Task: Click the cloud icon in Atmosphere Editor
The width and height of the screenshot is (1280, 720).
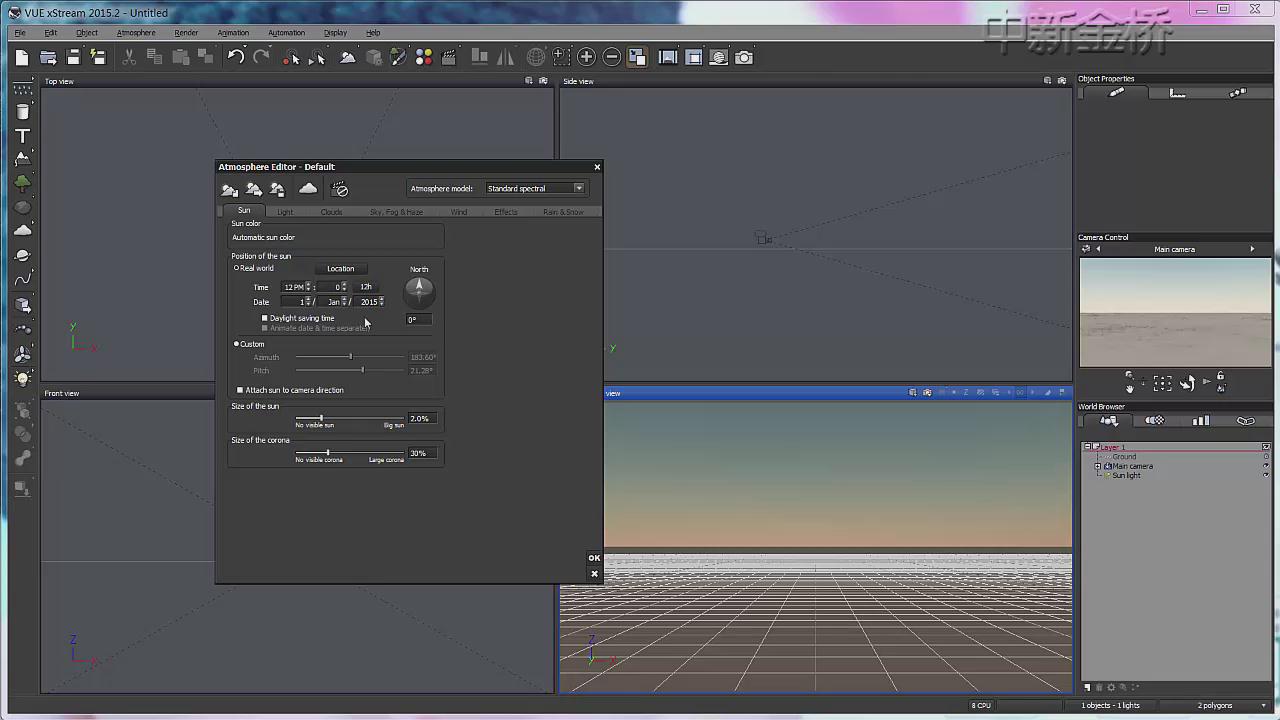Action: (x=308, y=189)
